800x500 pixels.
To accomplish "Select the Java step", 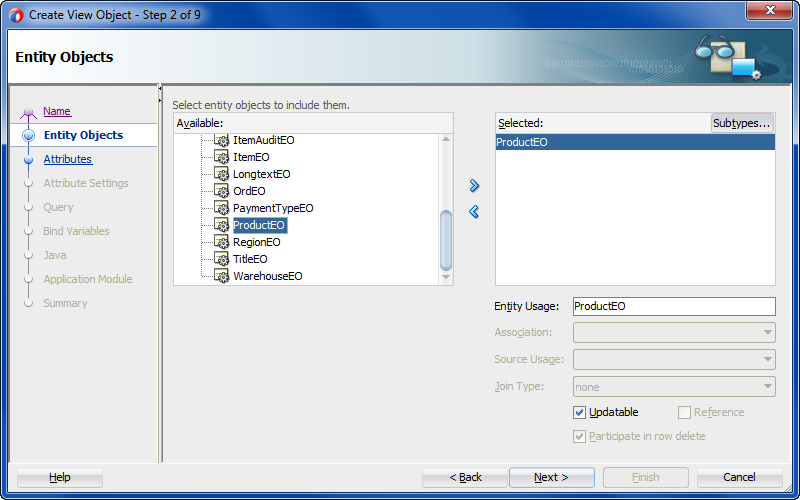I will pyautogui.click(x=55, y=255).
